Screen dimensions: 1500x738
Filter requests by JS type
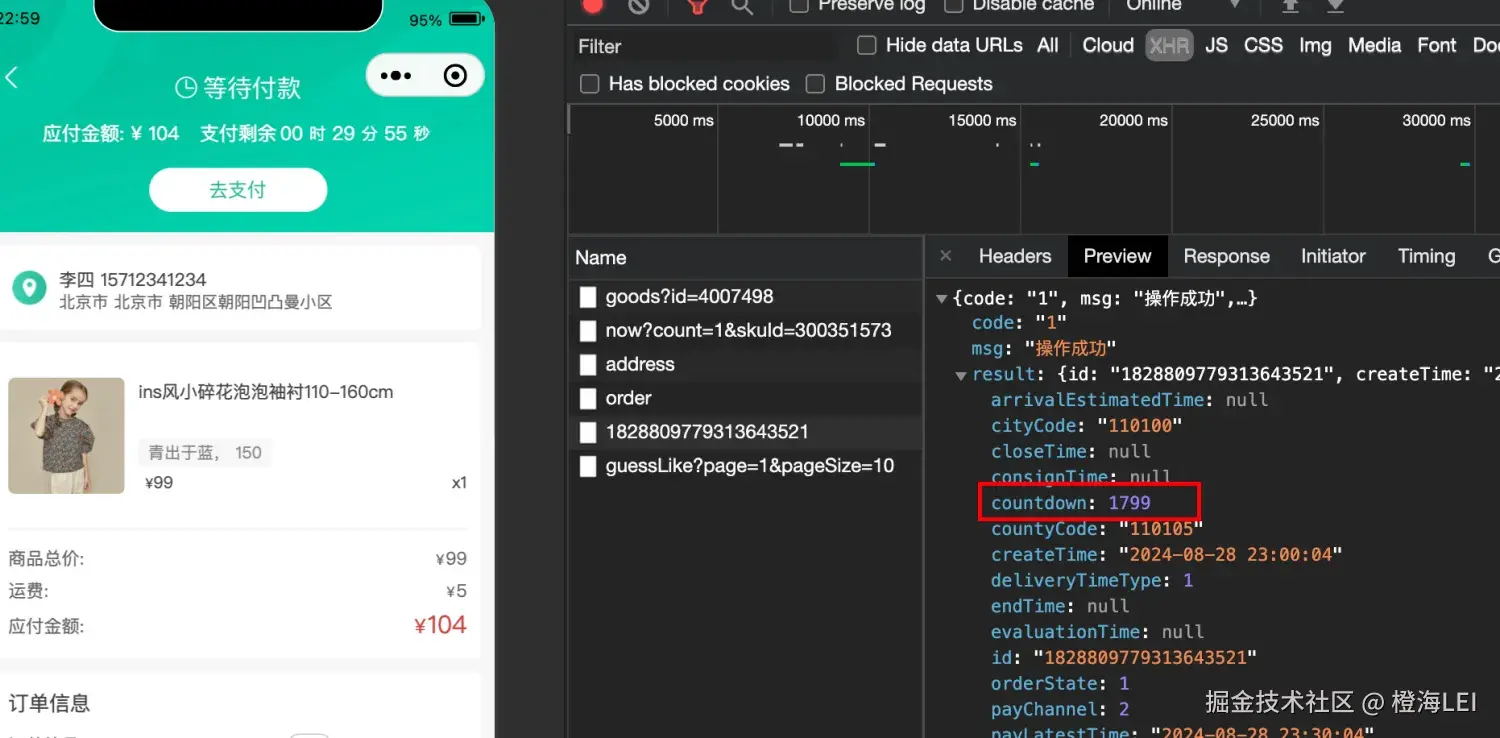(1216, 45)
